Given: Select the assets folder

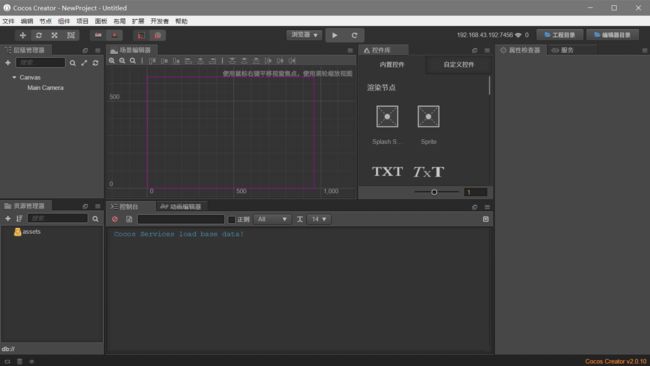Looking at the screenshot, I should point(27,232).
